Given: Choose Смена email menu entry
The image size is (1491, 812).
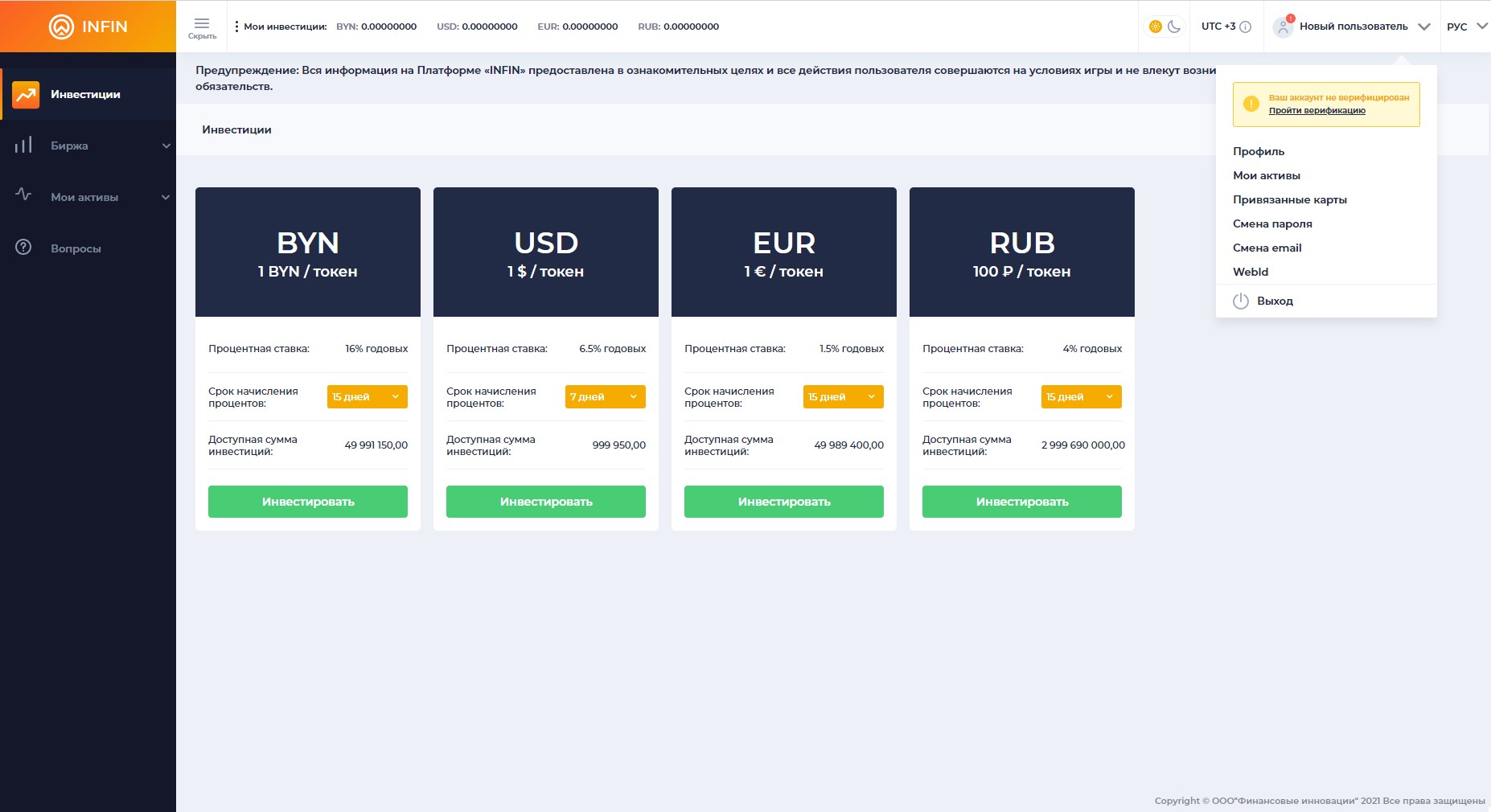Looking at the screenshot, I should click(1267, 248).
